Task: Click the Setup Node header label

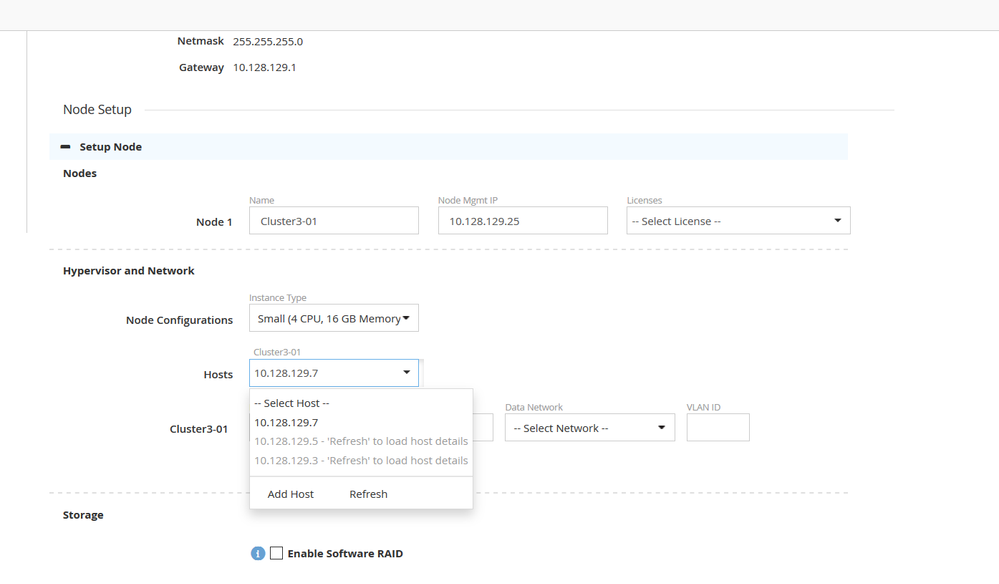Action: (111, 147)
